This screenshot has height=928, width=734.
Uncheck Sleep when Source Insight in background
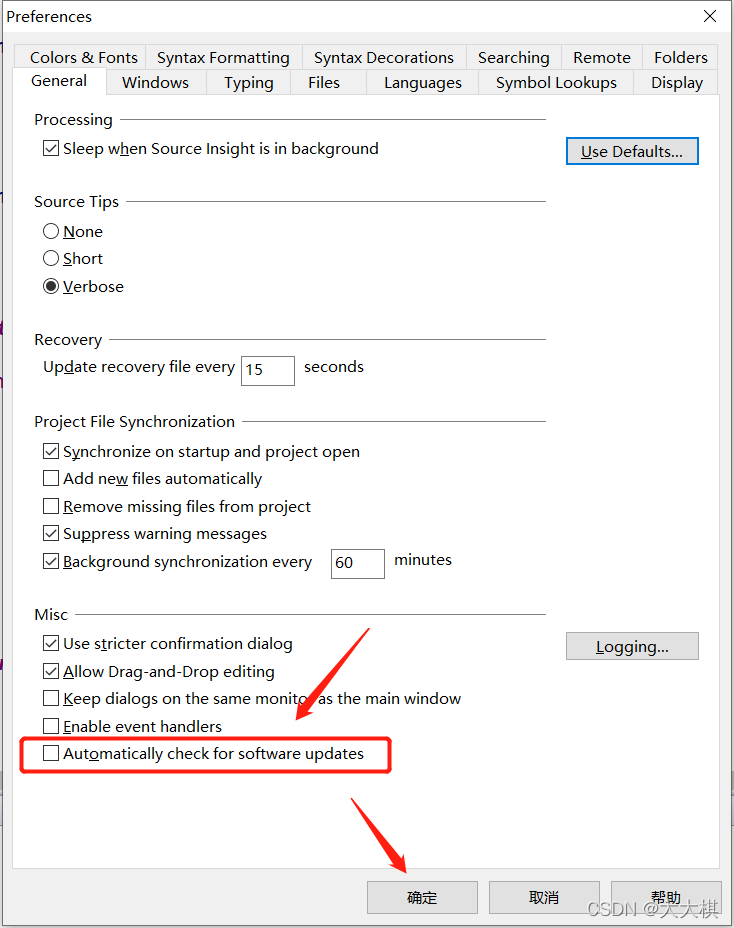click(x=51, y=148)
